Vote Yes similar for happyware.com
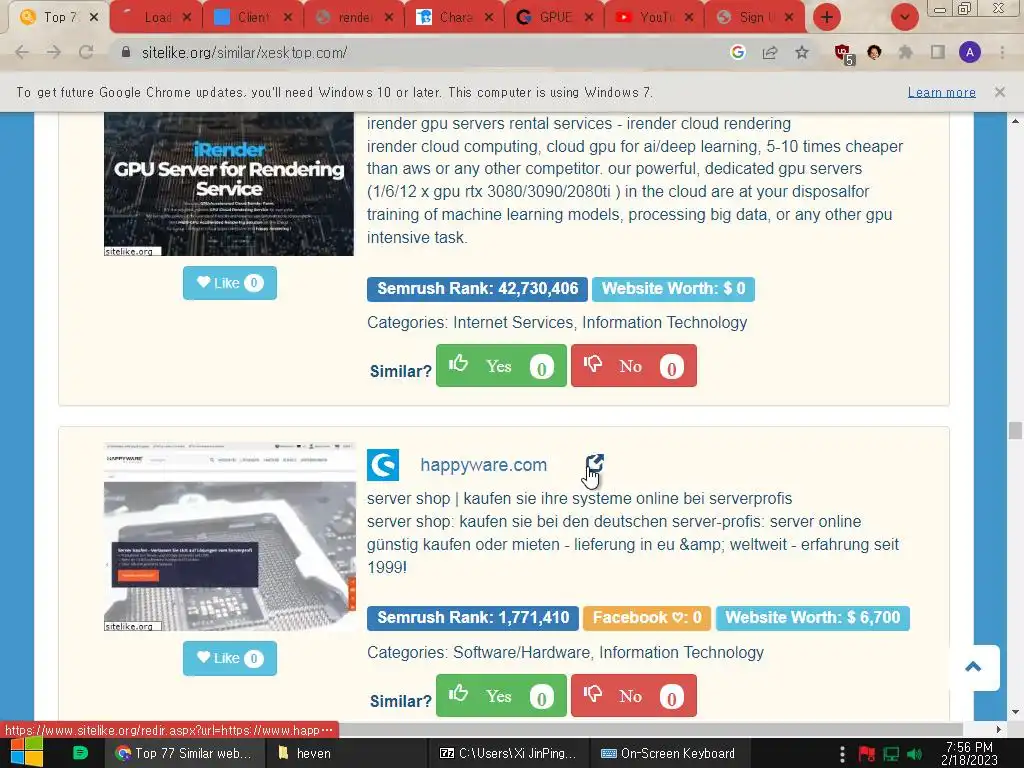This screenshot has height=768, width=1024. 501,696
